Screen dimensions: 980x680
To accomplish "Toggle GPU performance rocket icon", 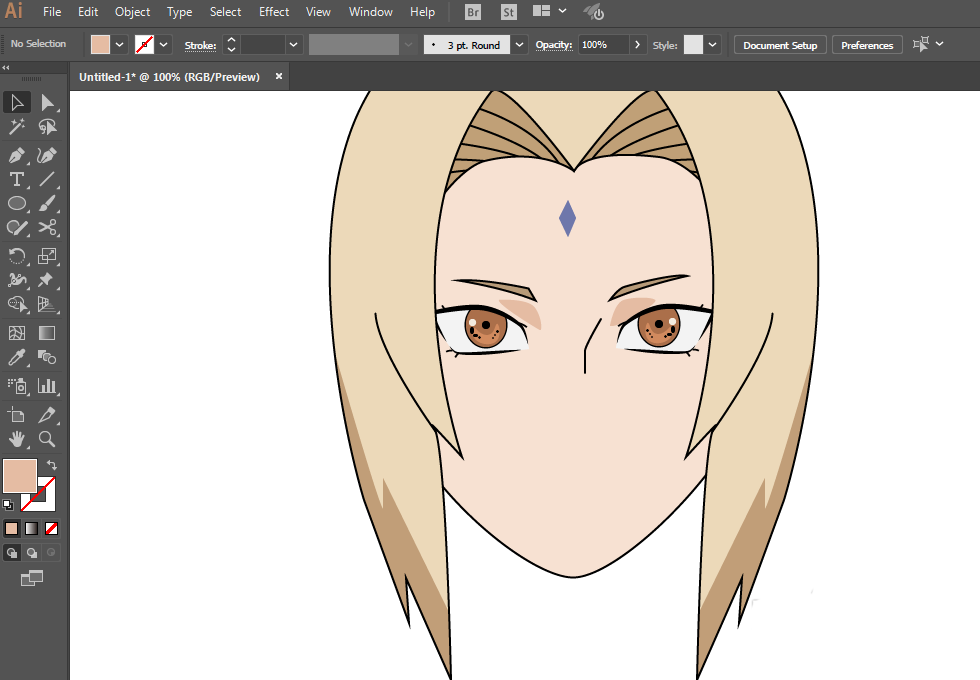I will [593, 12].
